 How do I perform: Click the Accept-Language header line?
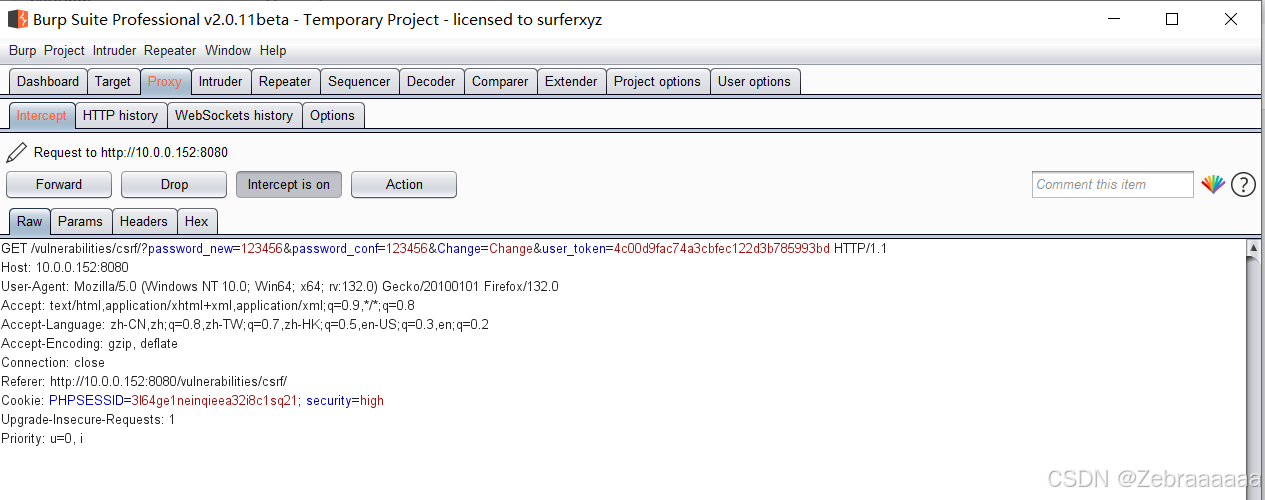coord(245,325)
